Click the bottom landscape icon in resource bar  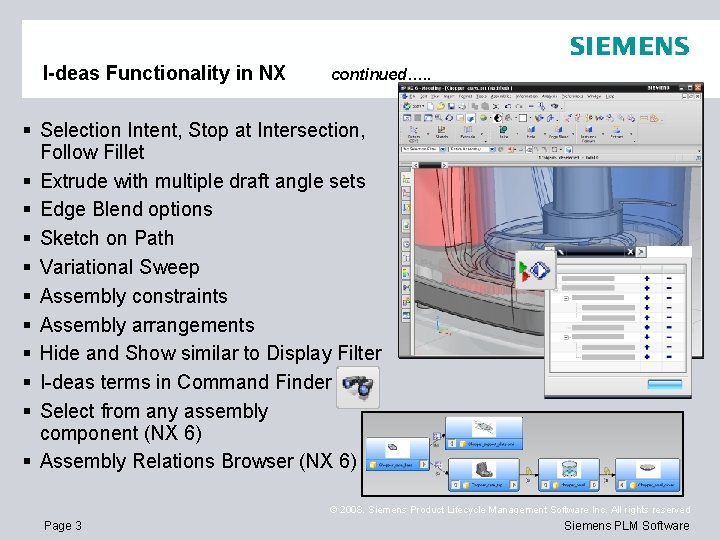click(406, 315)
